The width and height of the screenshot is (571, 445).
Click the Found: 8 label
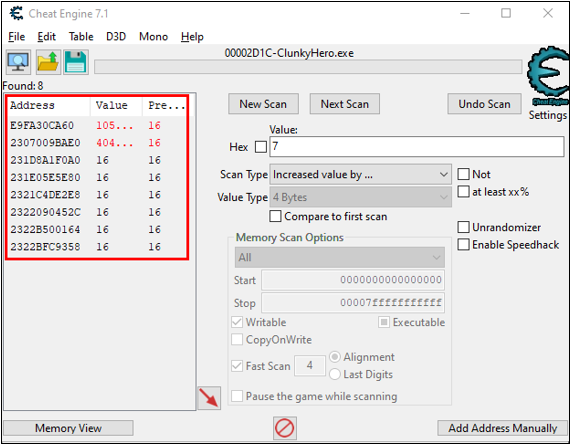[x=23, y=86]
